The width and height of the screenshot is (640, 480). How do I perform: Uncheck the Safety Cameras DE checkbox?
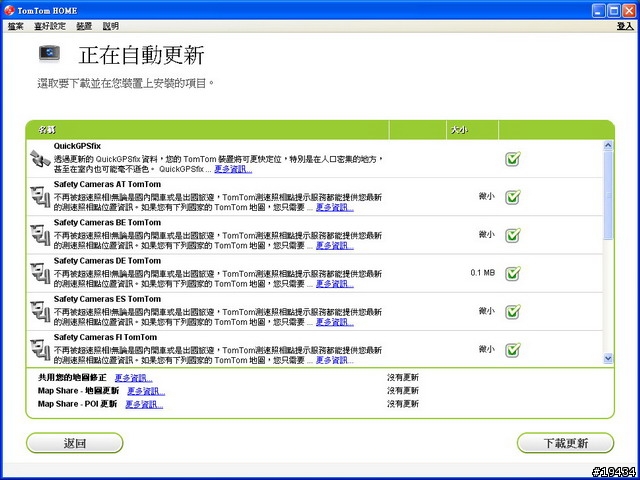(x=513, y=273)
